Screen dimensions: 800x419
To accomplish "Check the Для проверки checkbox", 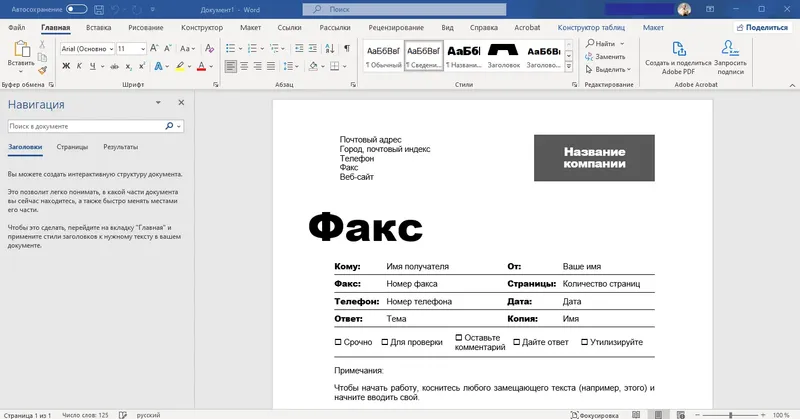I will (x=385, y=342).
